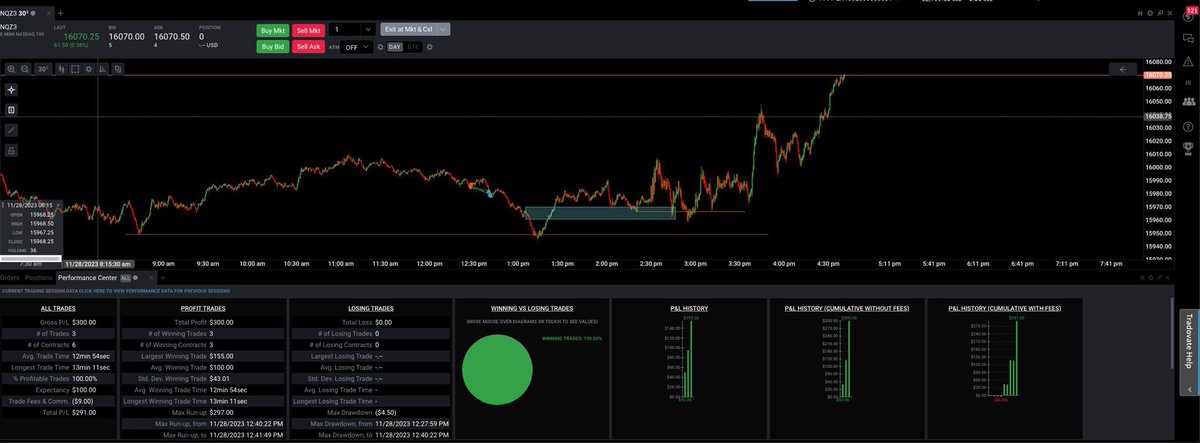The width and height of the screenshot is (1200, 443).
Task: Zoom in on the chart
Action: click(x=11, y=69)
